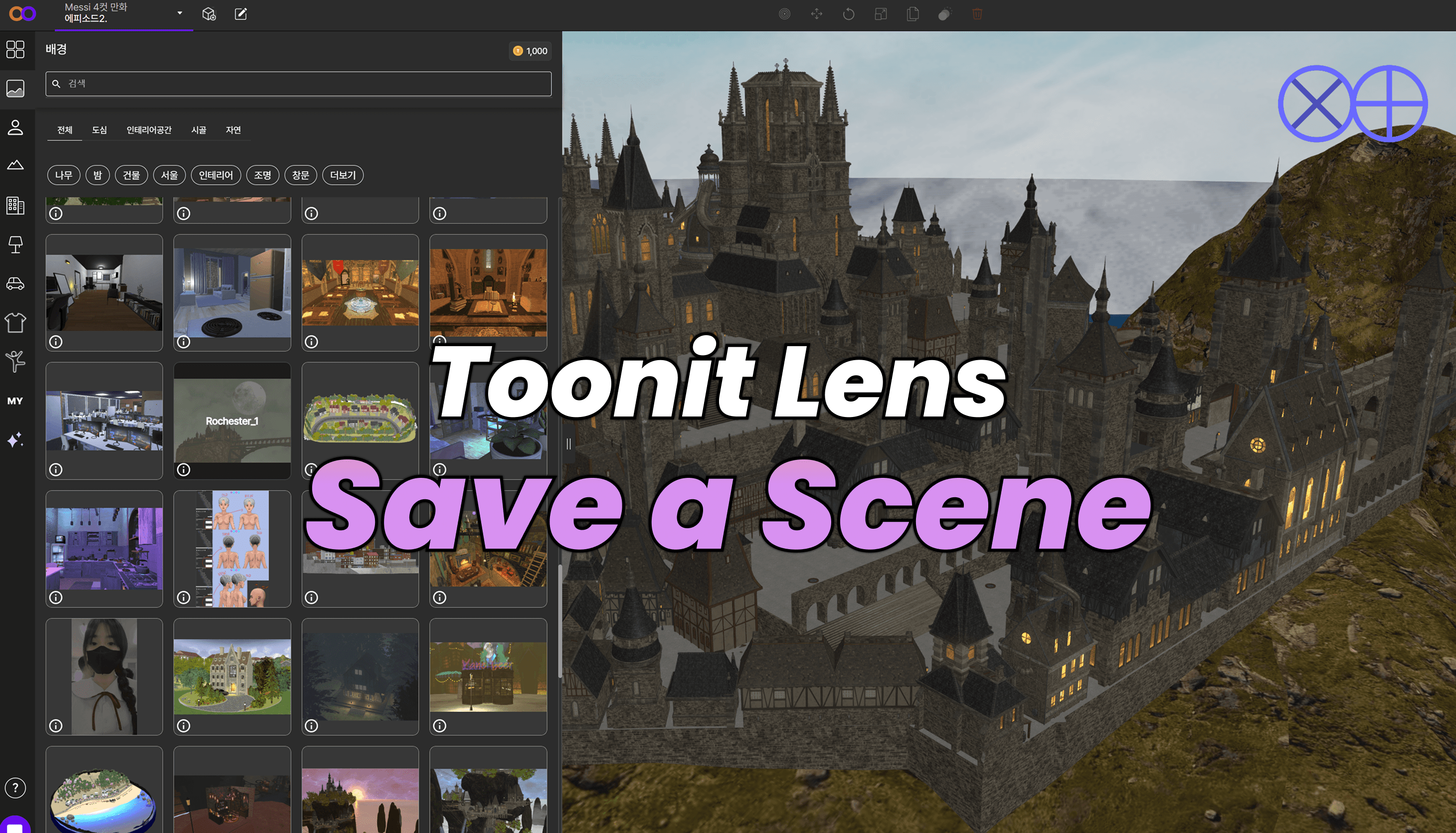
Task: Open the lamp props panel in sidebar
Action: 15,244
